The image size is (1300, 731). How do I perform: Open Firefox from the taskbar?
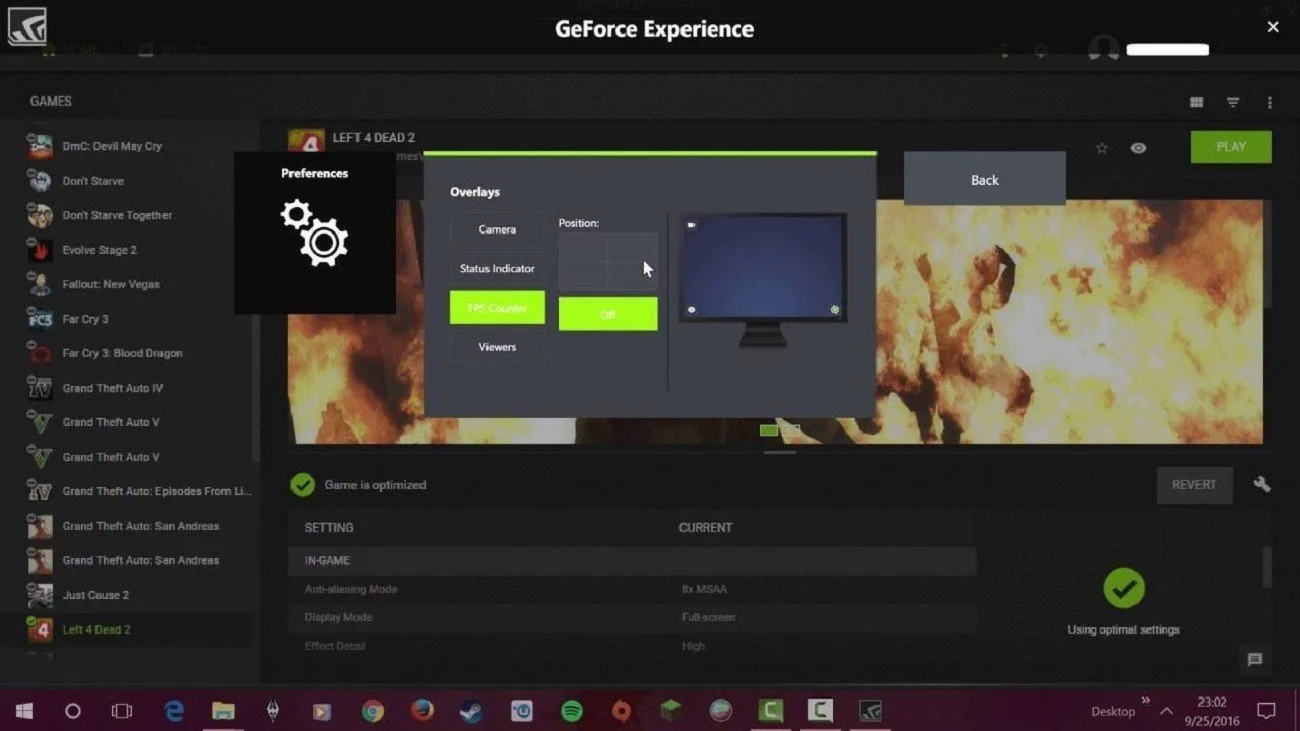point(423,711)
